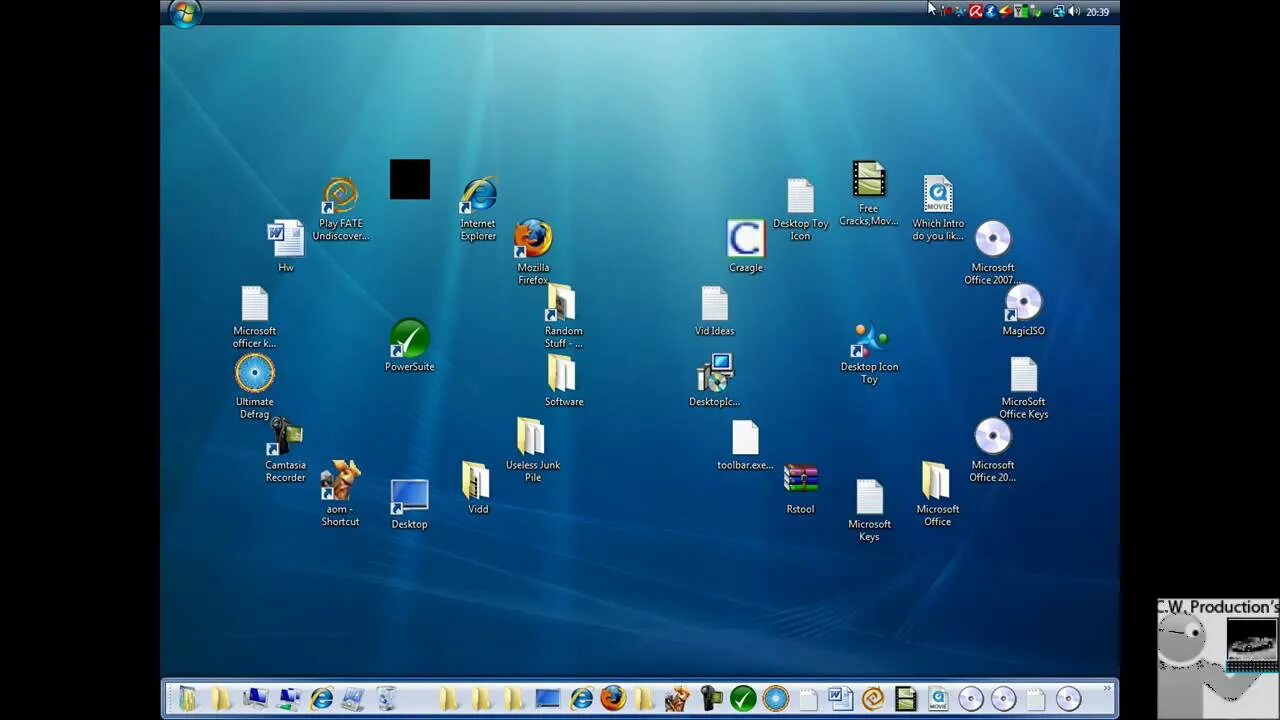Launch the PowerSuite desktop shortcut
This screenshot has height=720, width=1280.
[x=409, y=346]
